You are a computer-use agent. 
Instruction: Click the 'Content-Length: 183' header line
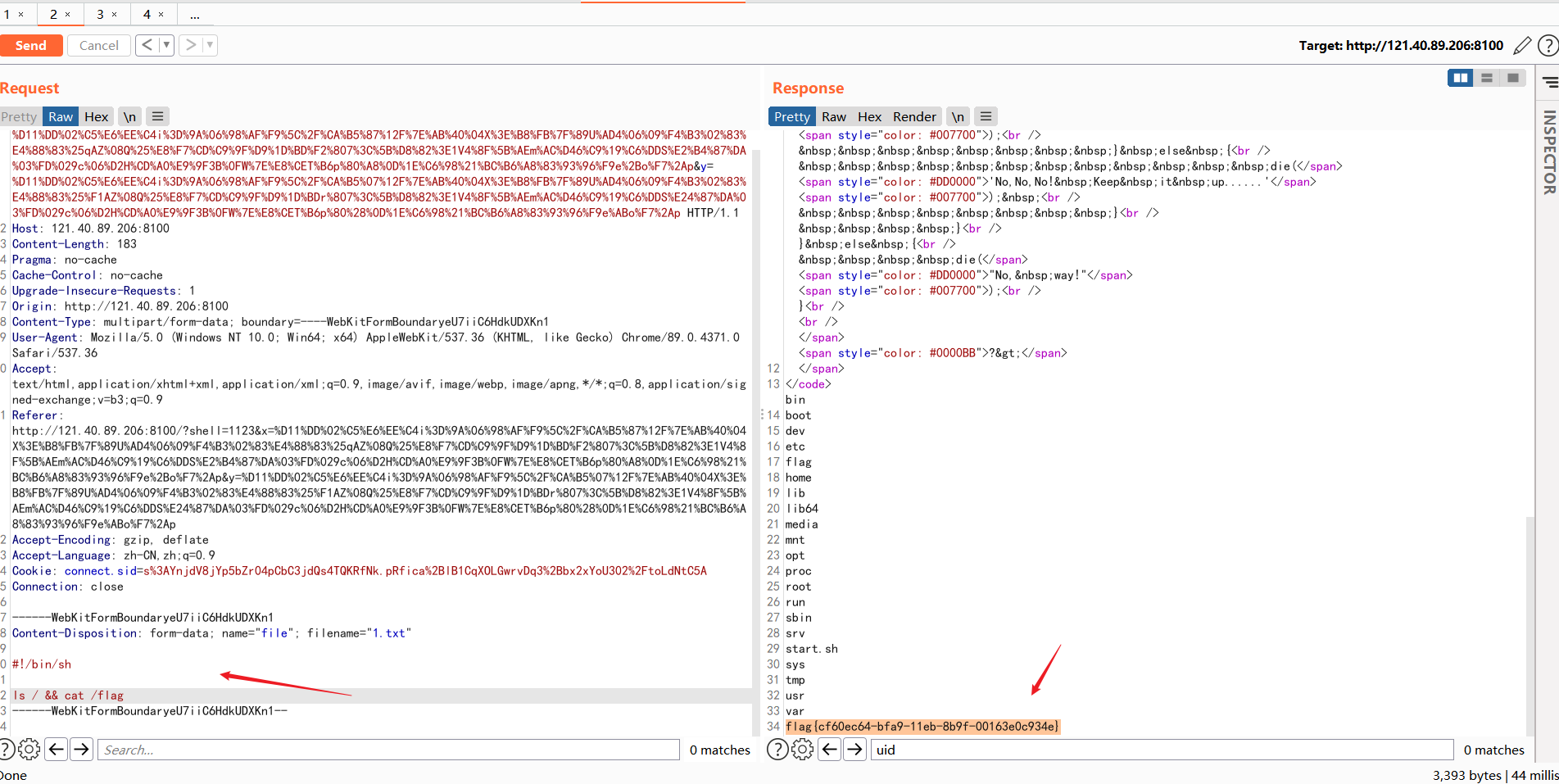(75, 244)
